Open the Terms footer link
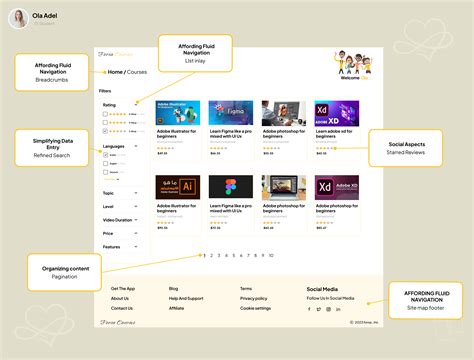 [x=246, y=289]
